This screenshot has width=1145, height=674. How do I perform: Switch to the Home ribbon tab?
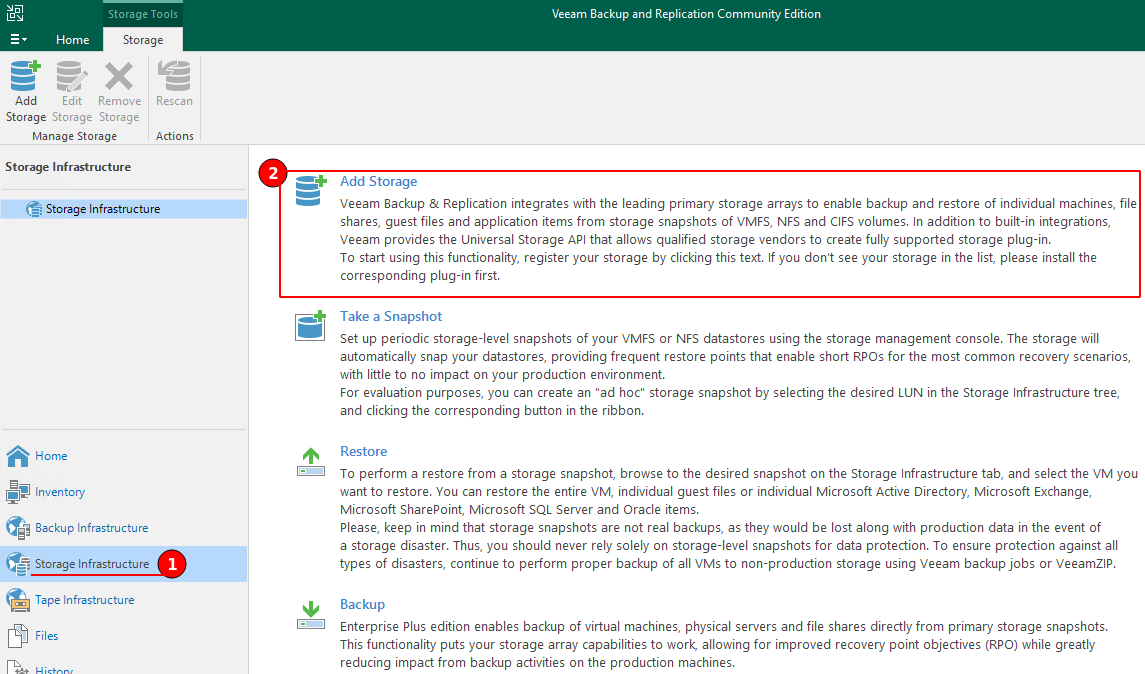pyautogui.click(x=72, y=39)
